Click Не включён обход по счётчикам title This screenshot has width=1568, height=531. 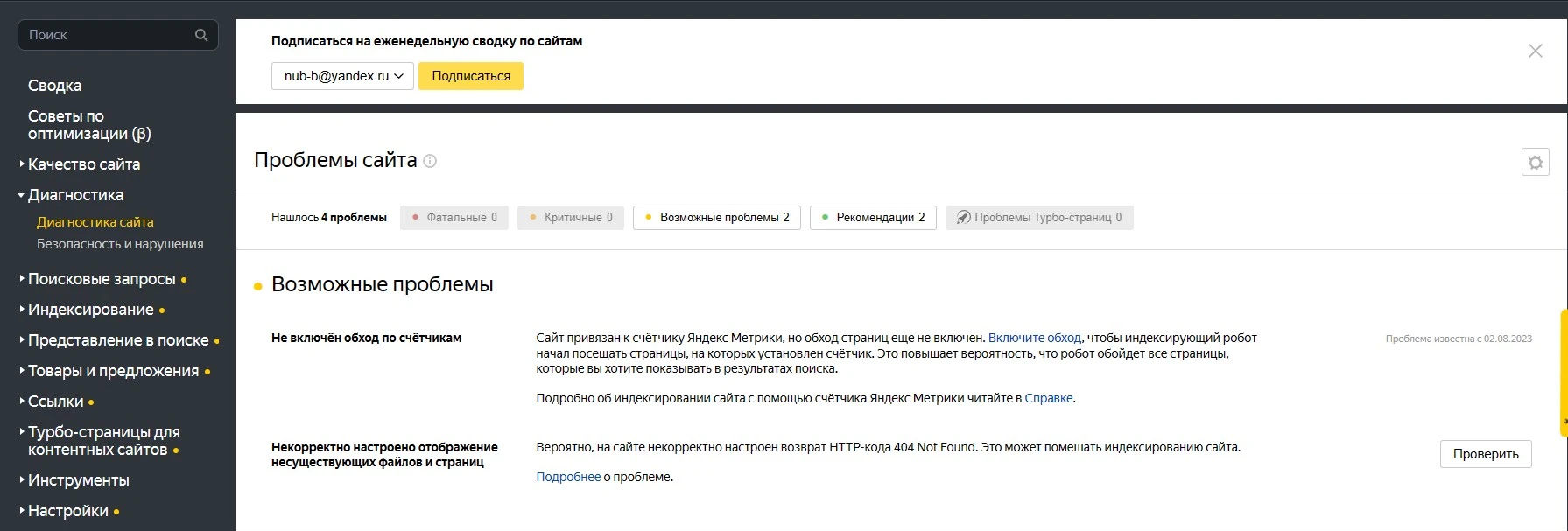(x=366, y=338)
